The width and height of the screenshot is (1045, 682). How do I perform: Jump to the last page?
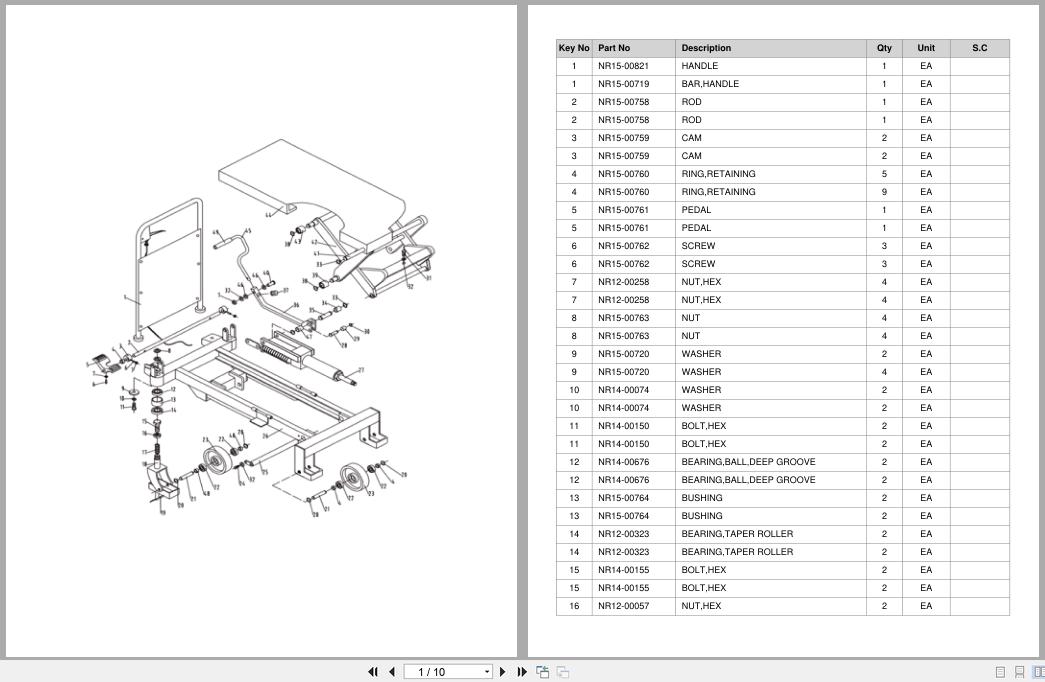(x=522, y=671)
